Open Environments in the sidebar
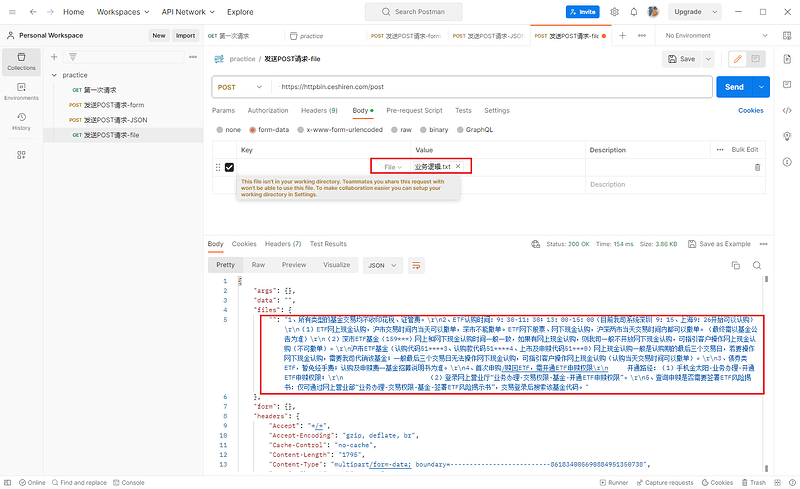Image resolution: width=800 pixels, height=489 pixels. pos(21,92)
